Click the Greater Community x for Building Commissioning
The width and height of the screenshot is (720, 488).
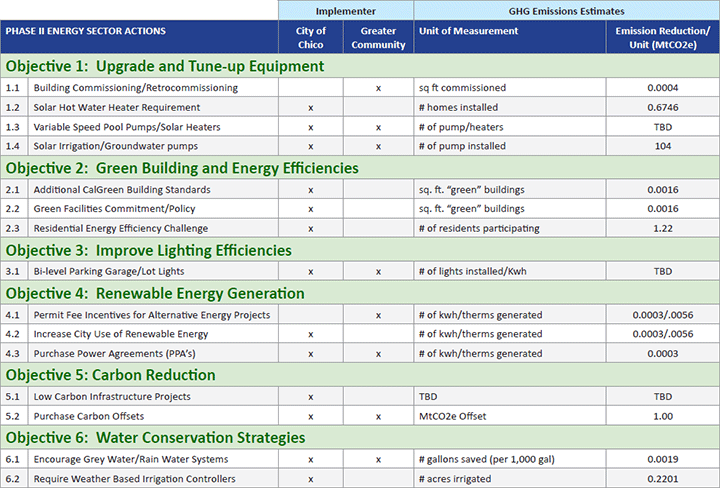click(x=378, y=88)
